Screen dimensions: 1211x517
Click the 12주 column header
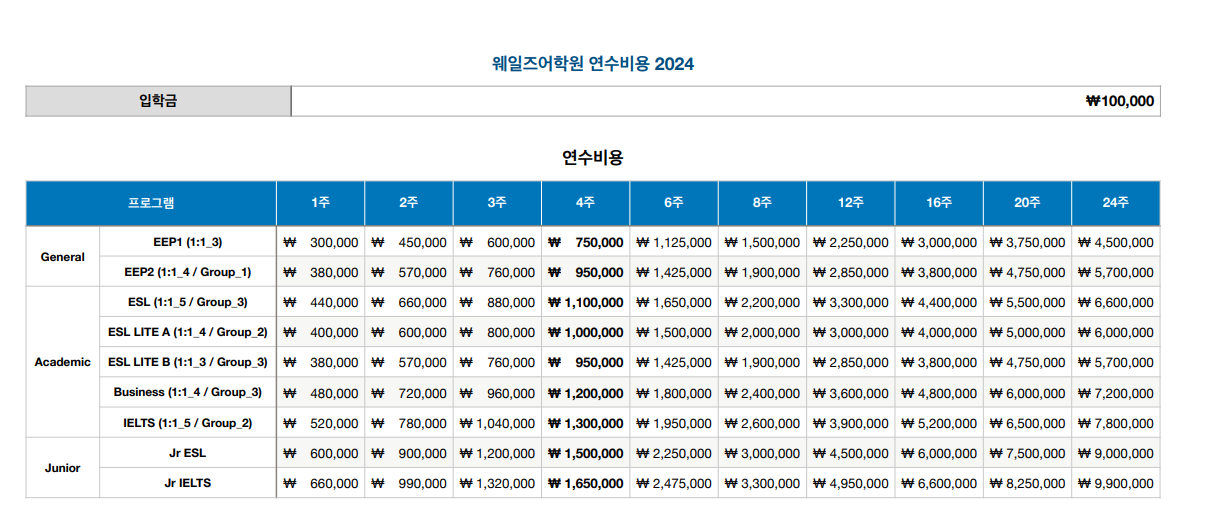coord(850,203)
